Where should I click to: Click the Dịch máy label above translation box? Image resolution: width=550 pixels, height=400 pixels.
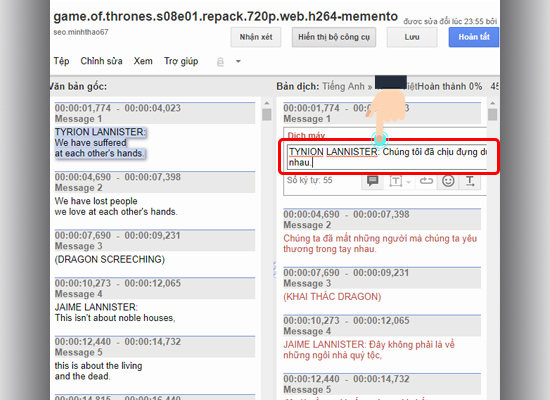pyautogui.click(x=306, y=135)
